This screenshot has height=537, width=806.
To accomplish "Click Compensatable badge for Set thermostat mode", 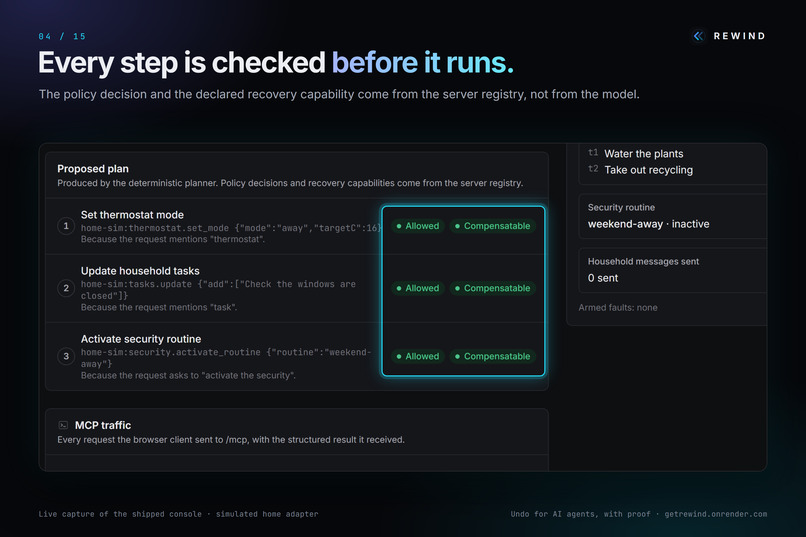I will click(x=492, y=226).
